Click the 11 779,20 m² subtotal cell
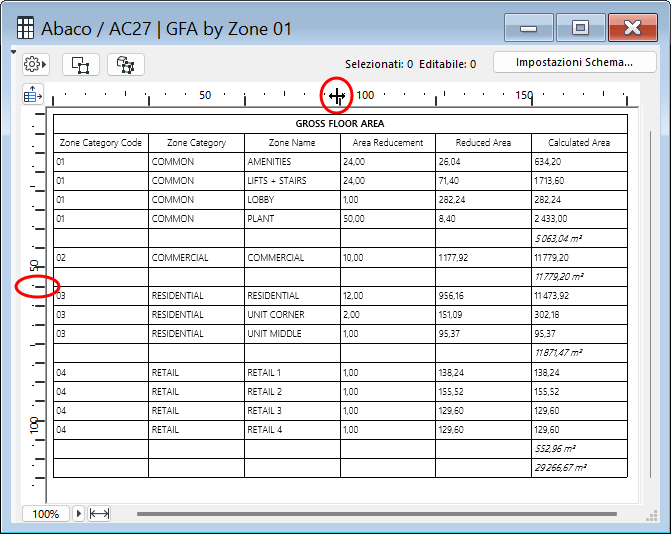 point(579,277)
